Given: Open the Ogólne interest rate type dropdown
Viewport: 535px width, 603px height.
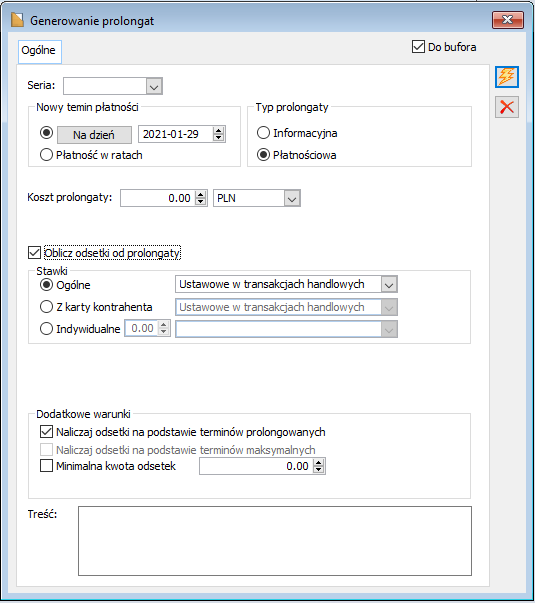Looking at the screenshot, I should pos(389,285).
